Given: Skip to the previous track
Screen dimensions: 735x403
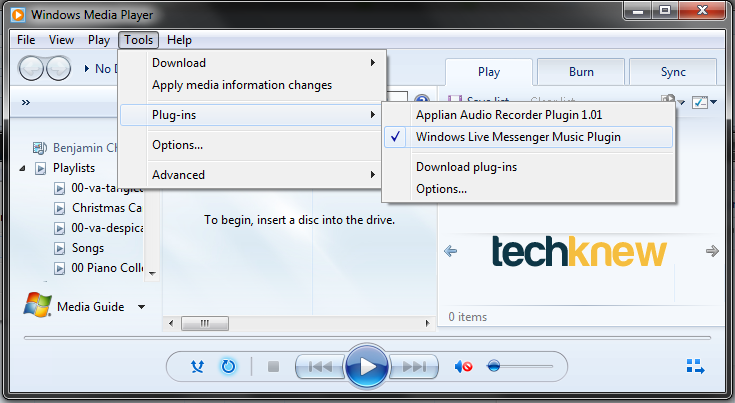Looking at the screenshot, I should coord(320,366).
